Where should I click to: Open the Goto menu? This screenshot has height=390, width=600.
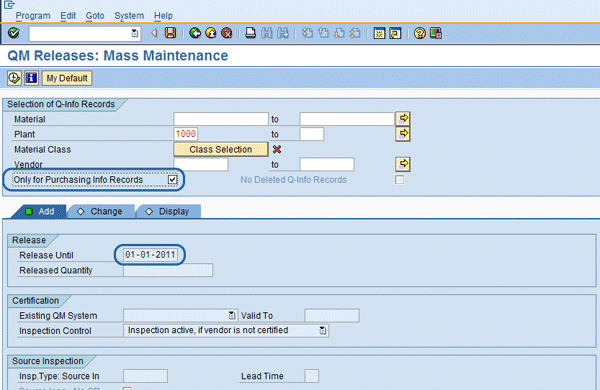point(95,16)
